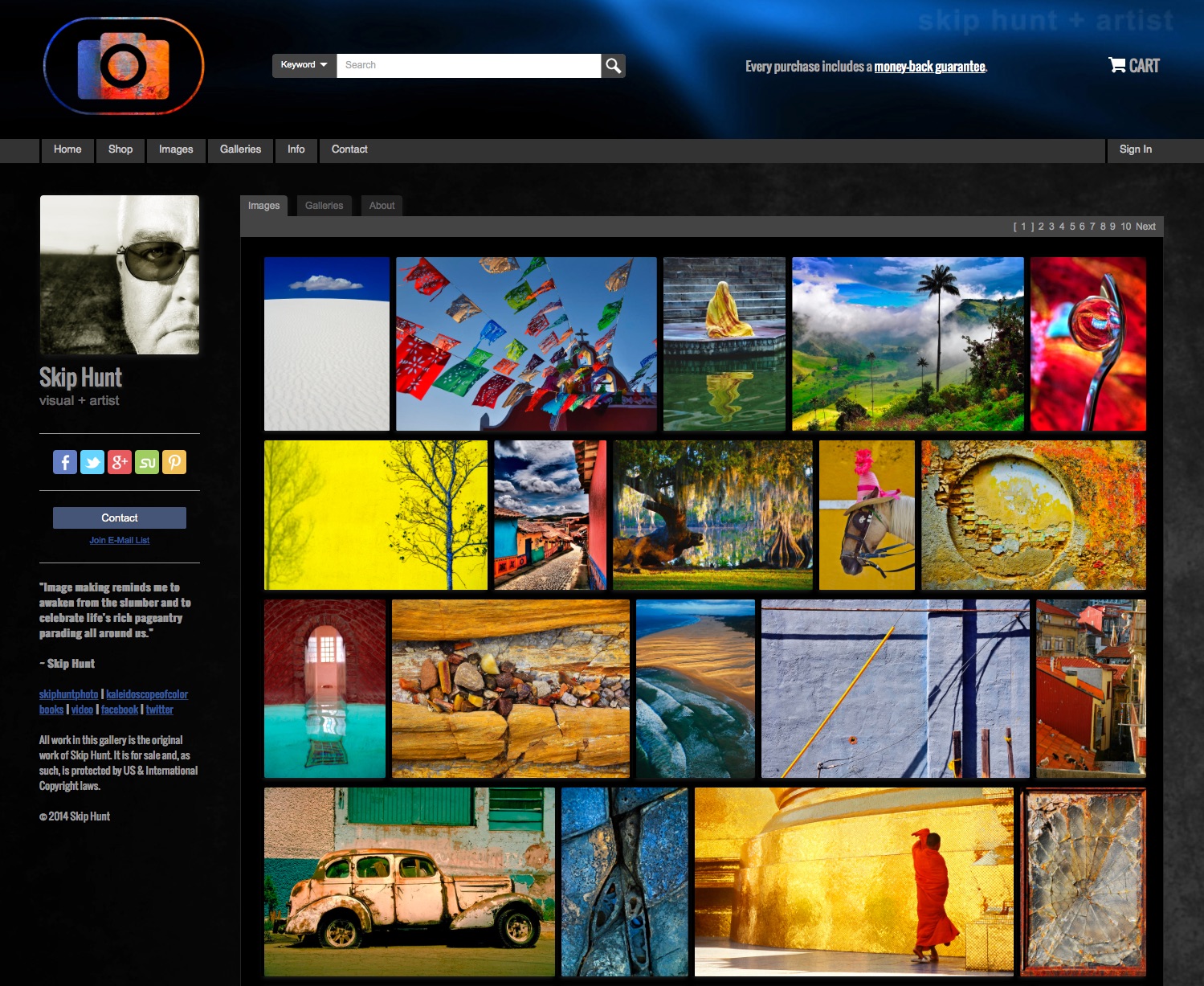This screenshot has height=986, width=1204.
Task: Switch to the Galleries tab above thumbnails
Action: click(324, 206)
